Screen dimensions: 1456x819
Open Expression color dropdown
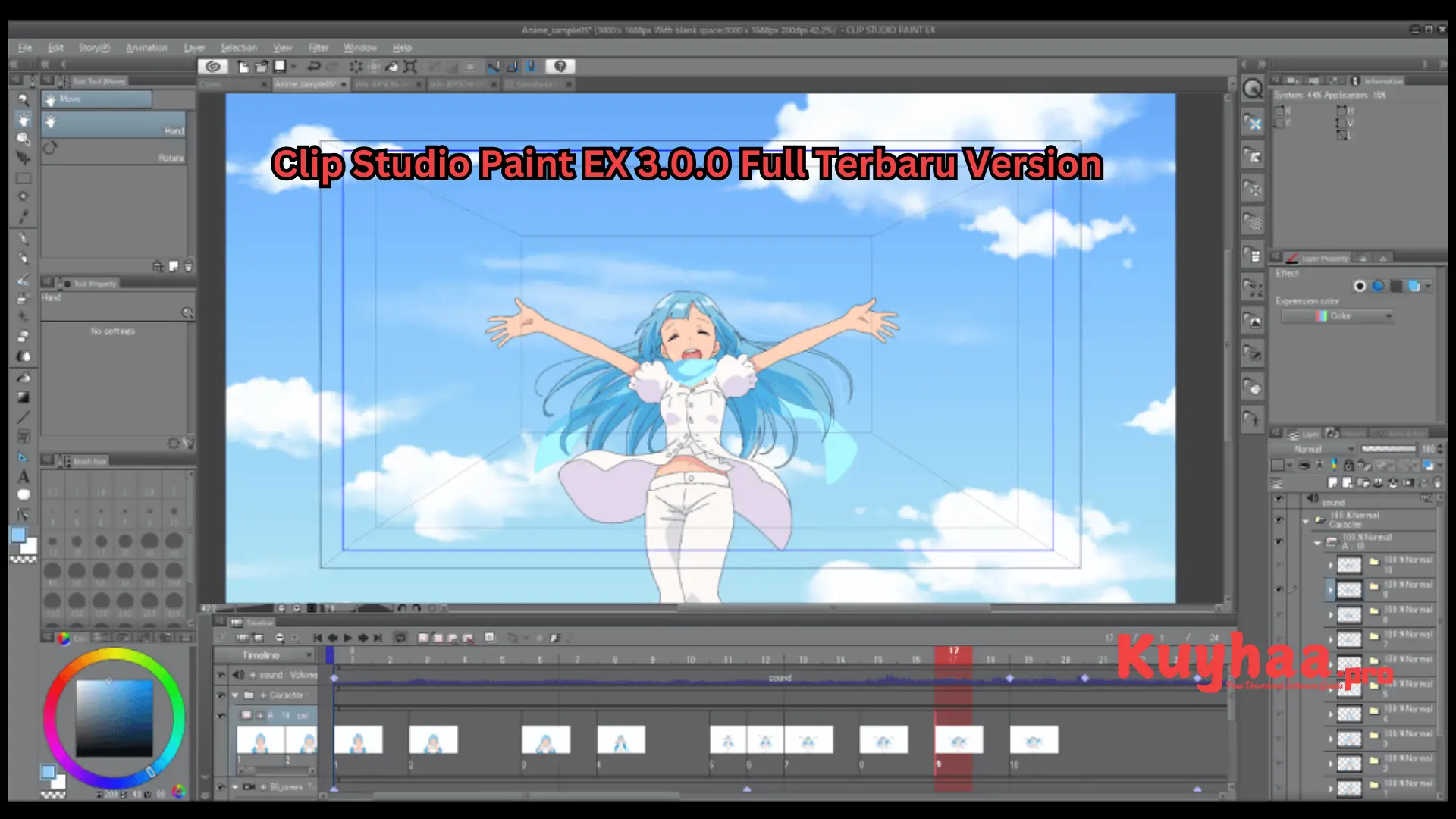(1338, 316)
